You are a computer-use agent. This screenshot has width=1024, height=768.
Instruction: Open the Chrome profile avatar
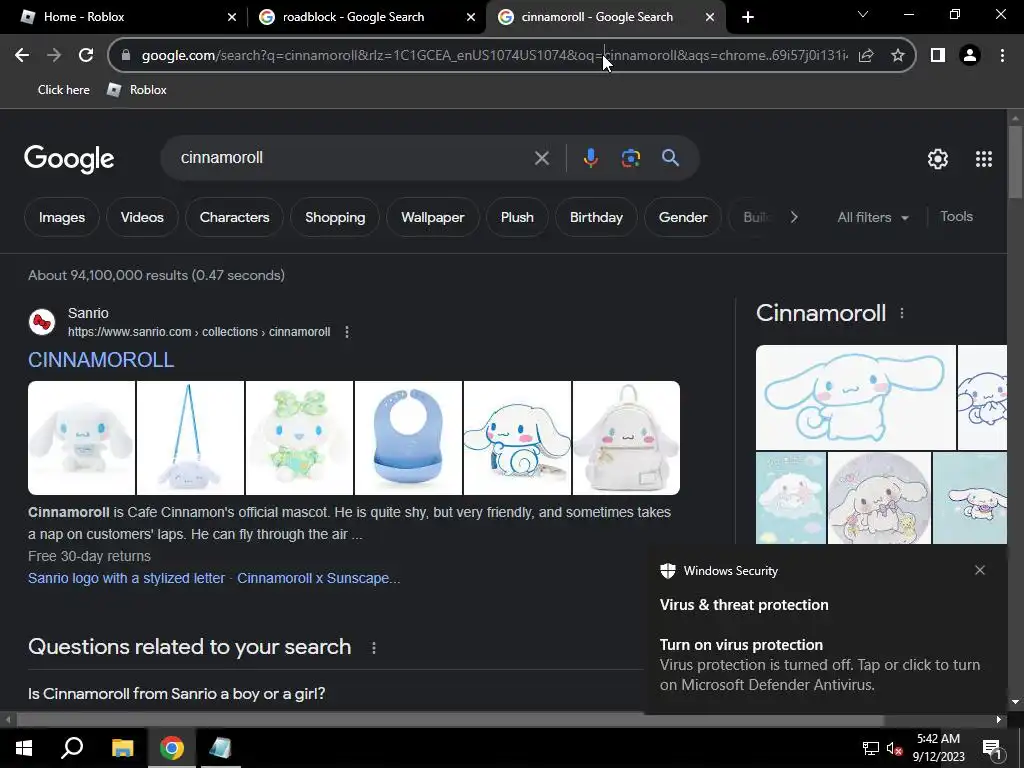tap(970, 56)
